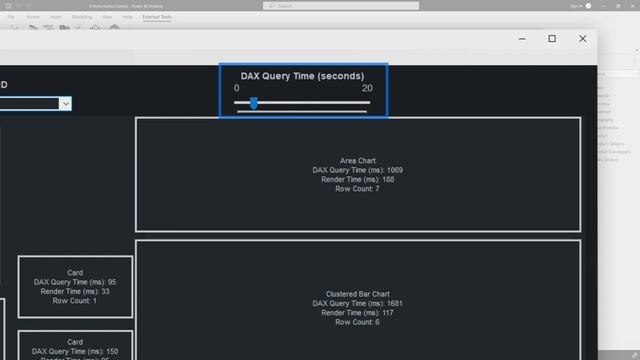Select the Area Chart visual box
This screenshot has height=360, width=640.
[x=358, y=175]
